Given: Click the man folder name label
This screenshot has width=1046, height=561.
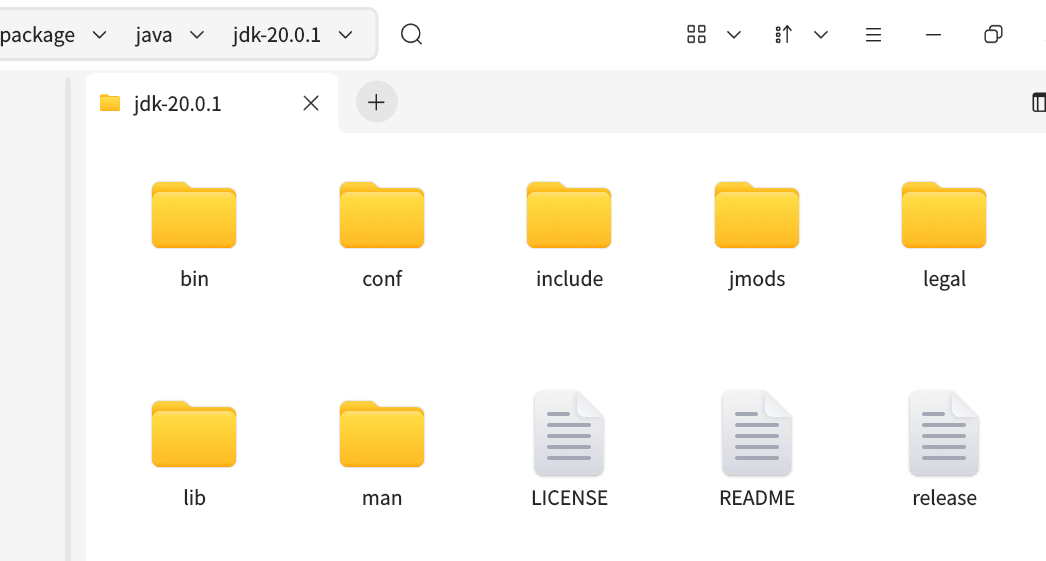Looking at the screenshot, I should pyautogui.click(x=382, y=498).
